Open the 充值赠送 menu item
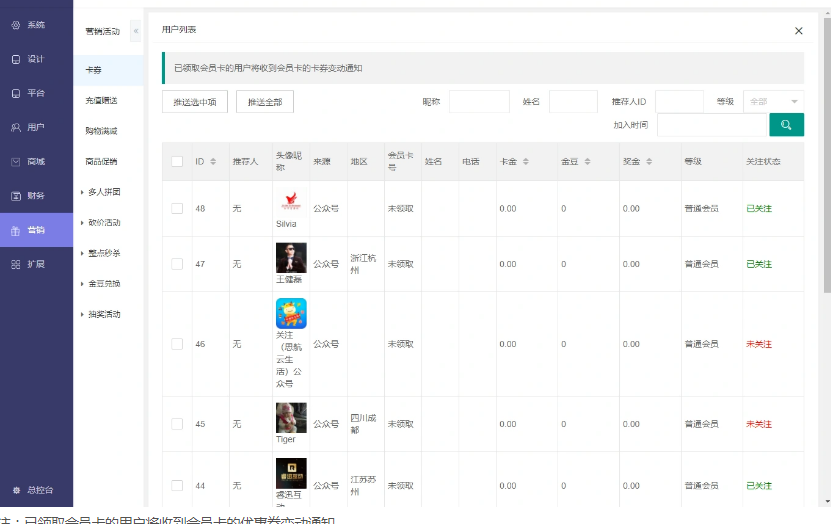This screenshot has width=831, height=524. point(102,101)
